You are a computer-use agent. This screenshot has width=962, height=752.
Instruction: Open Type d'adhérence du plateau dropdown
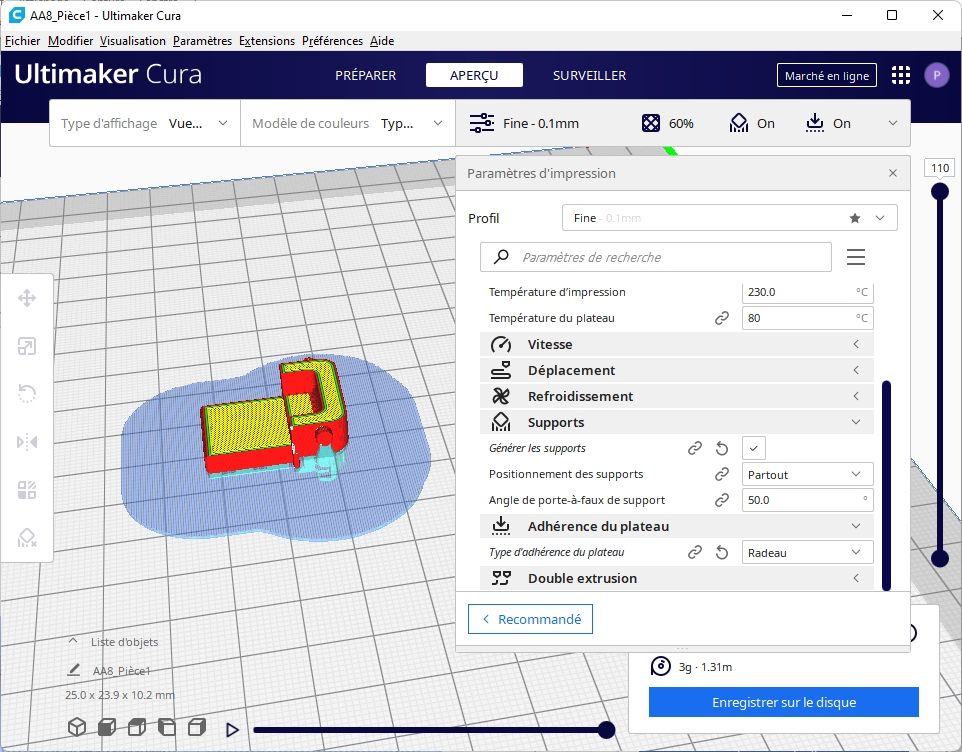tap(807, 552)
